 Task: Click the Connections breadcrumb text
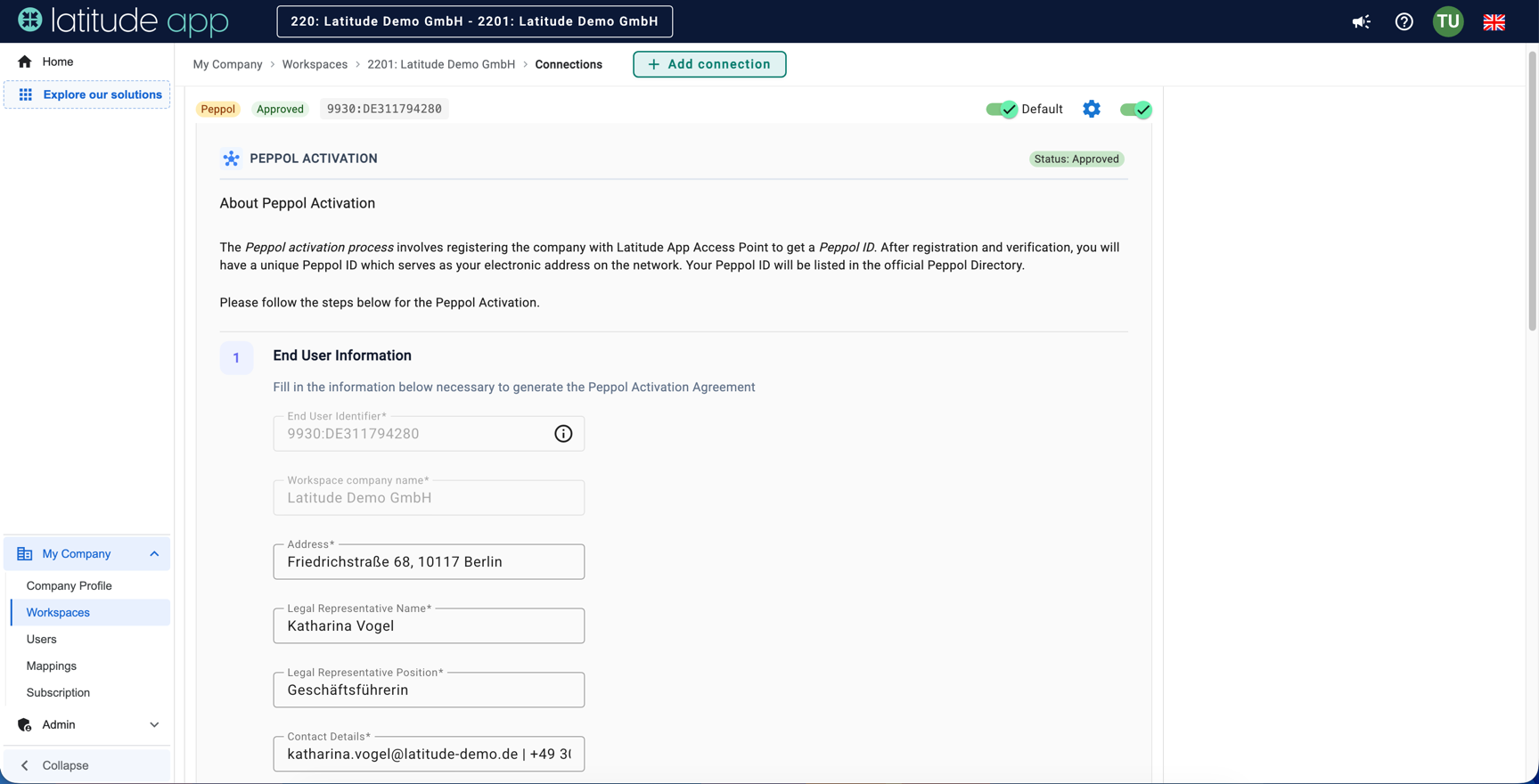[x=569, y=64]
